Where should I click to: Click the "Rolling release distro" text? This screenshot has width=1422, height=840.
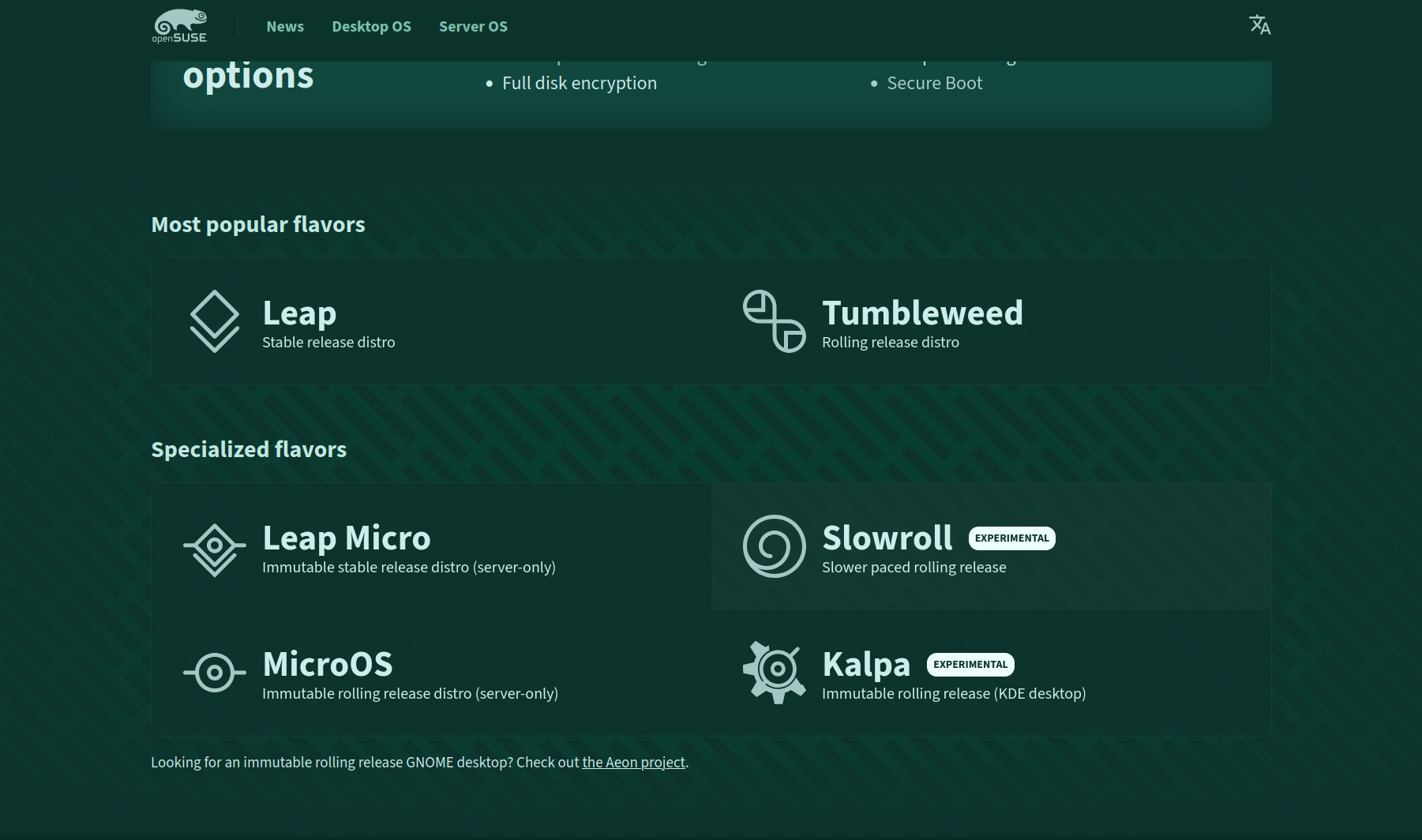891,342
